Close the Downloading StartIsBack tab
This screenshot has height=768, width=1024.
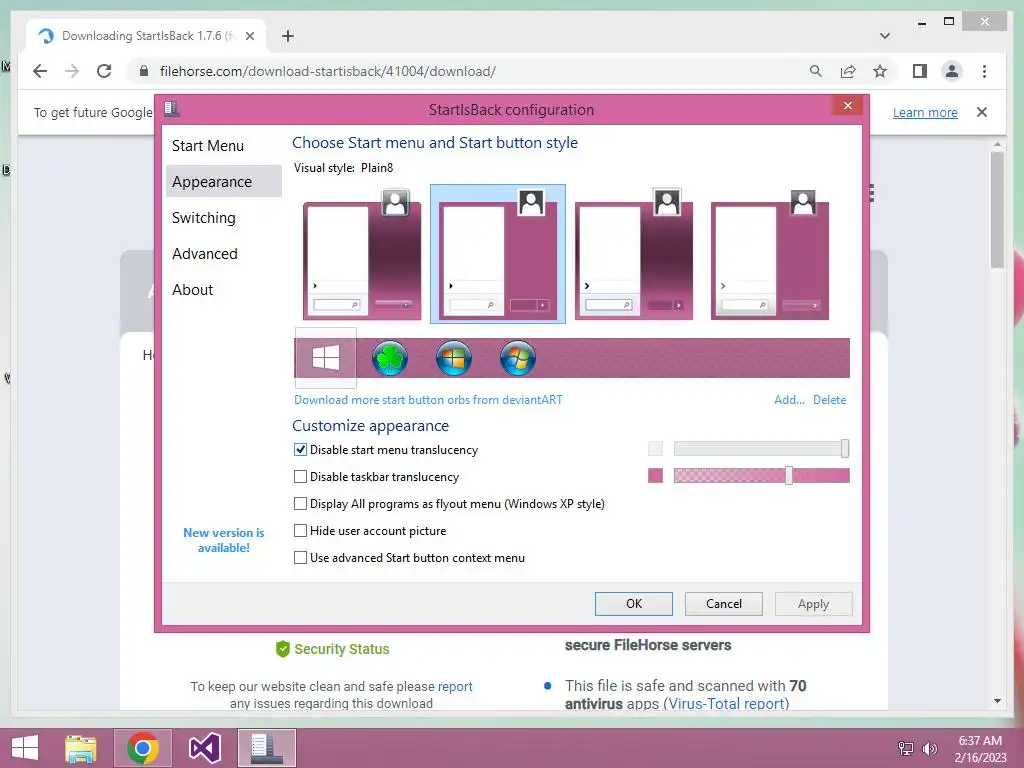click(x=249, y=36)
